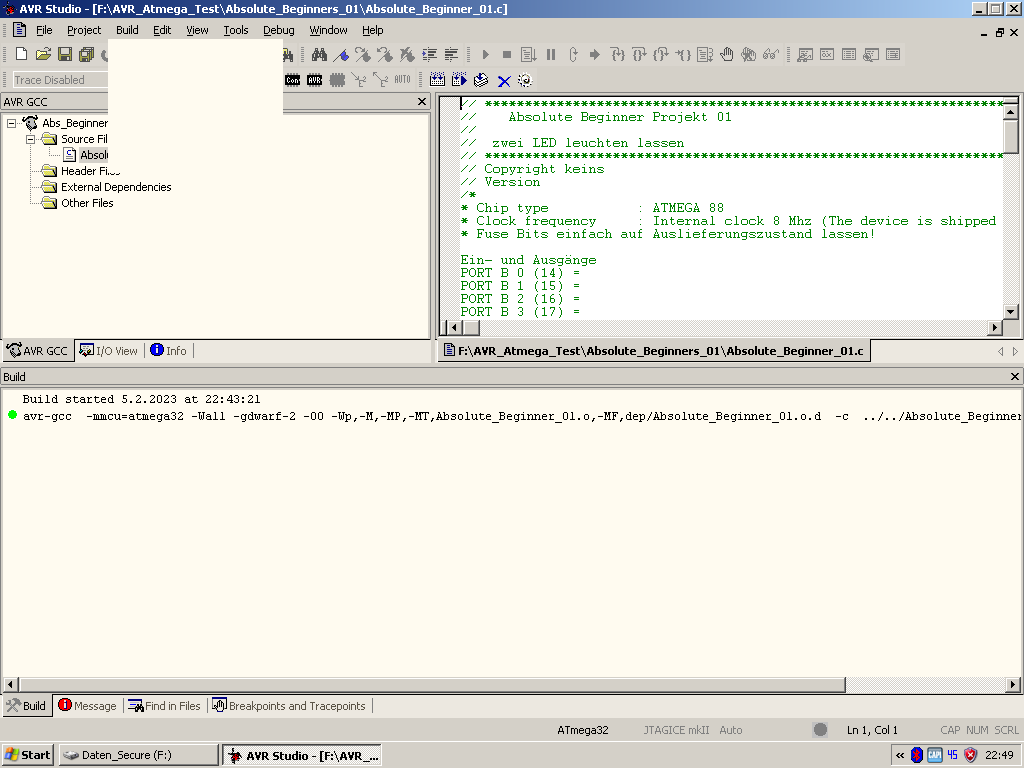Close the Build output panel

(x=1015, y=376)
